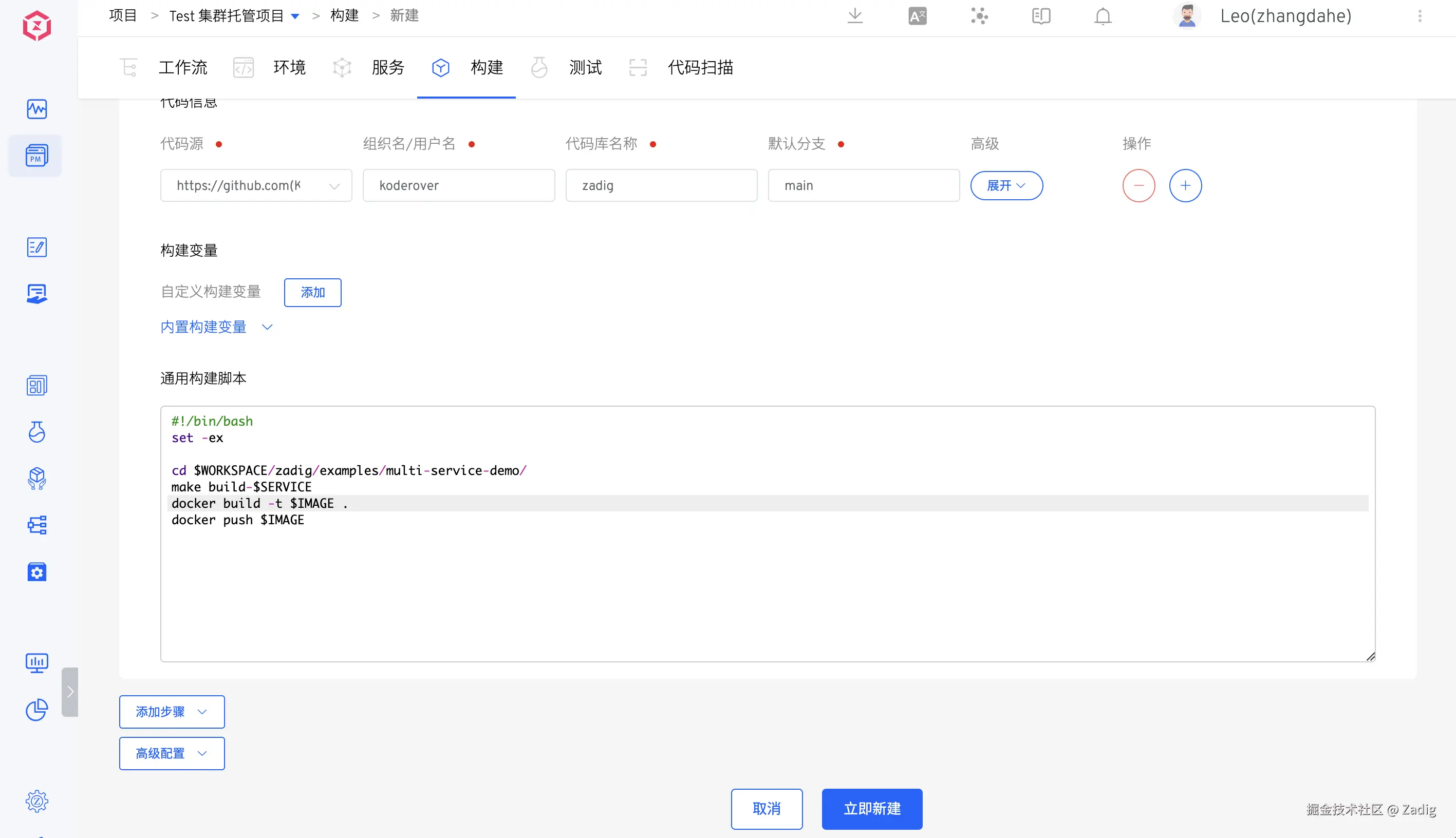The image size is (1456, 838).
Task: Expand the 展开 advanced options
Action: (x=1006, y=185)
